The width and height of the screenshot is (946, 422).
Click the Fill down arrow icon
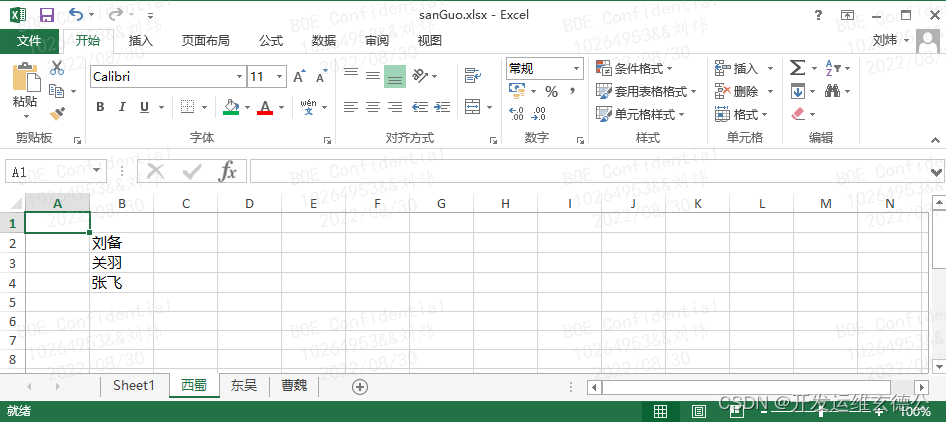(798, 91)
